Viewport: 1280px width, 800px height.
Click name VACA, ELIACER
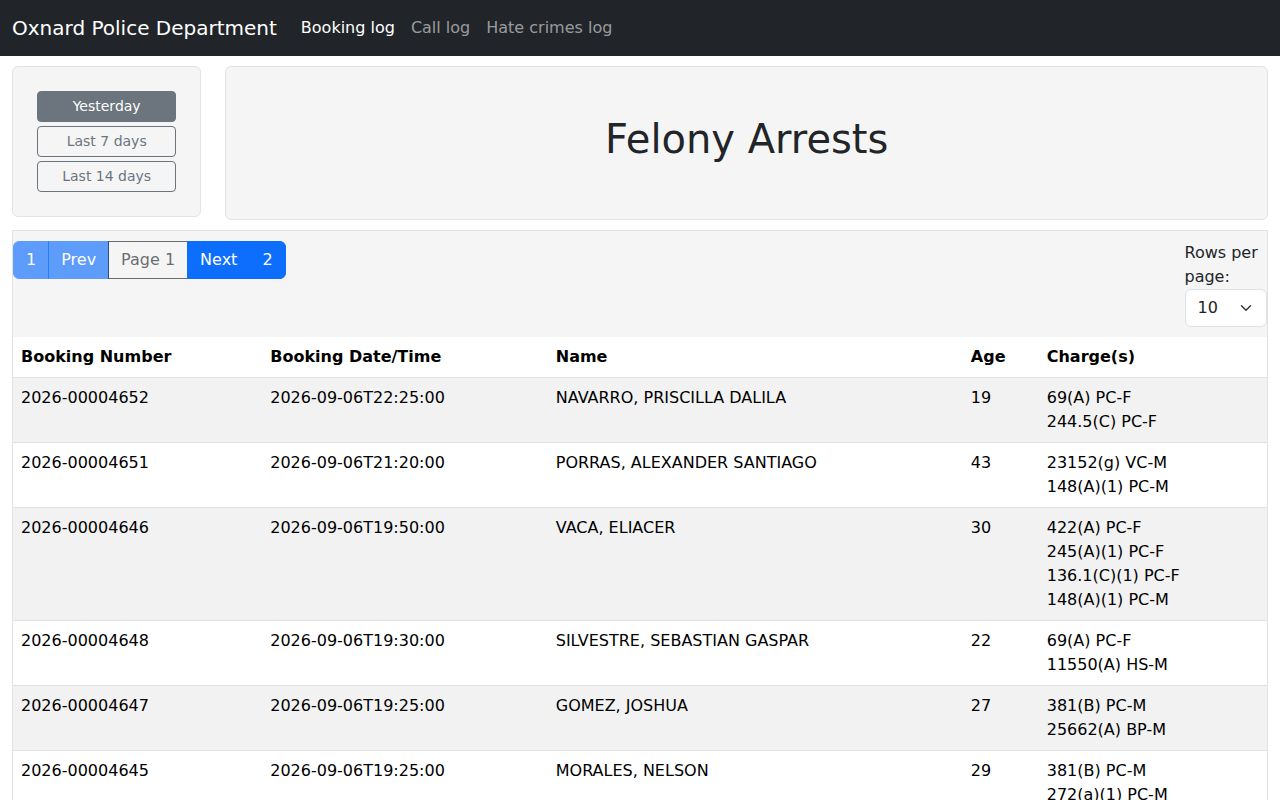615,528
